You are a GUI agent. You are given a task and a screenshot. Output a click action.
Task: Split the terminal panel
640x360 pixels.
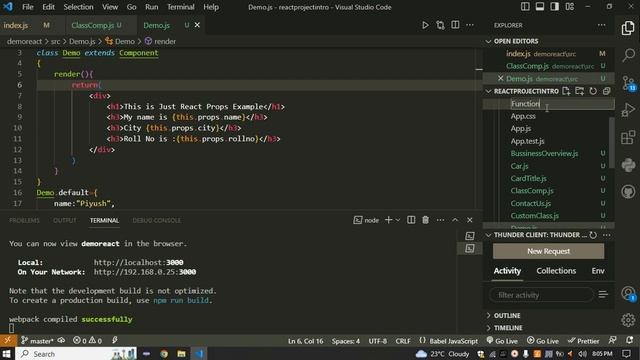click(x=411, y=220)
